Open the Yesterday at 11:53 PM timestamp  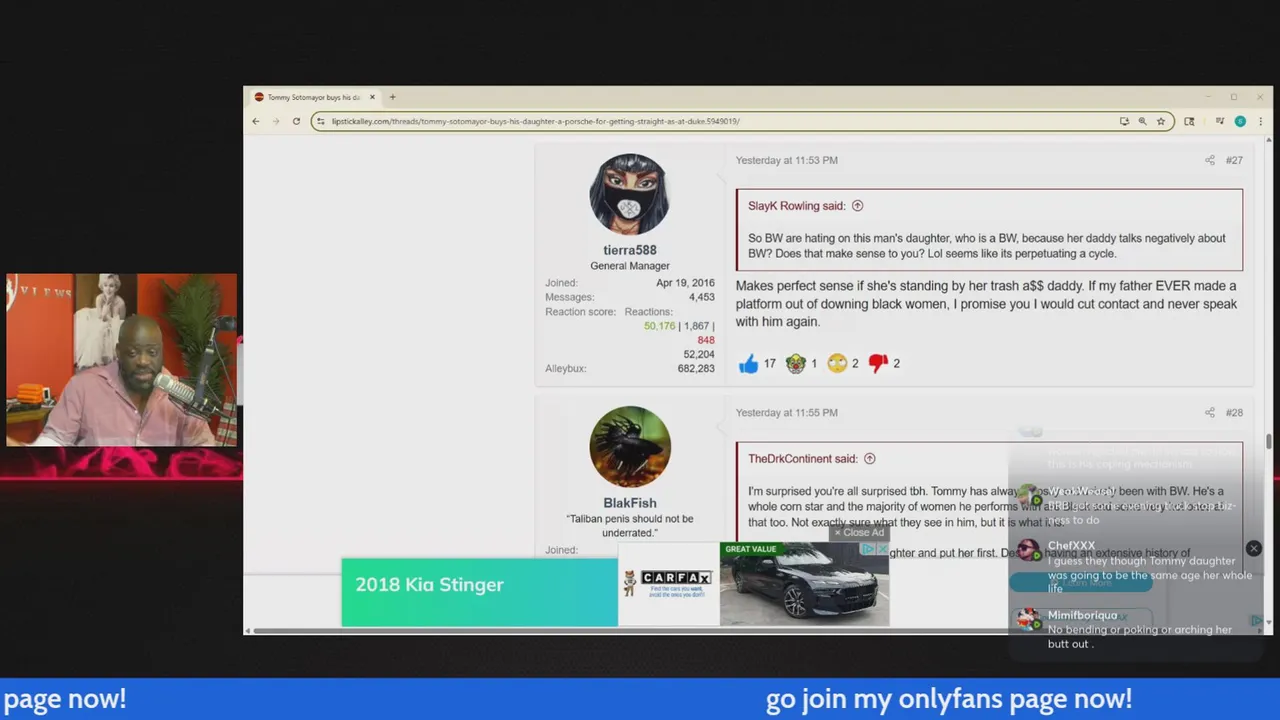[x=787, y=160]
